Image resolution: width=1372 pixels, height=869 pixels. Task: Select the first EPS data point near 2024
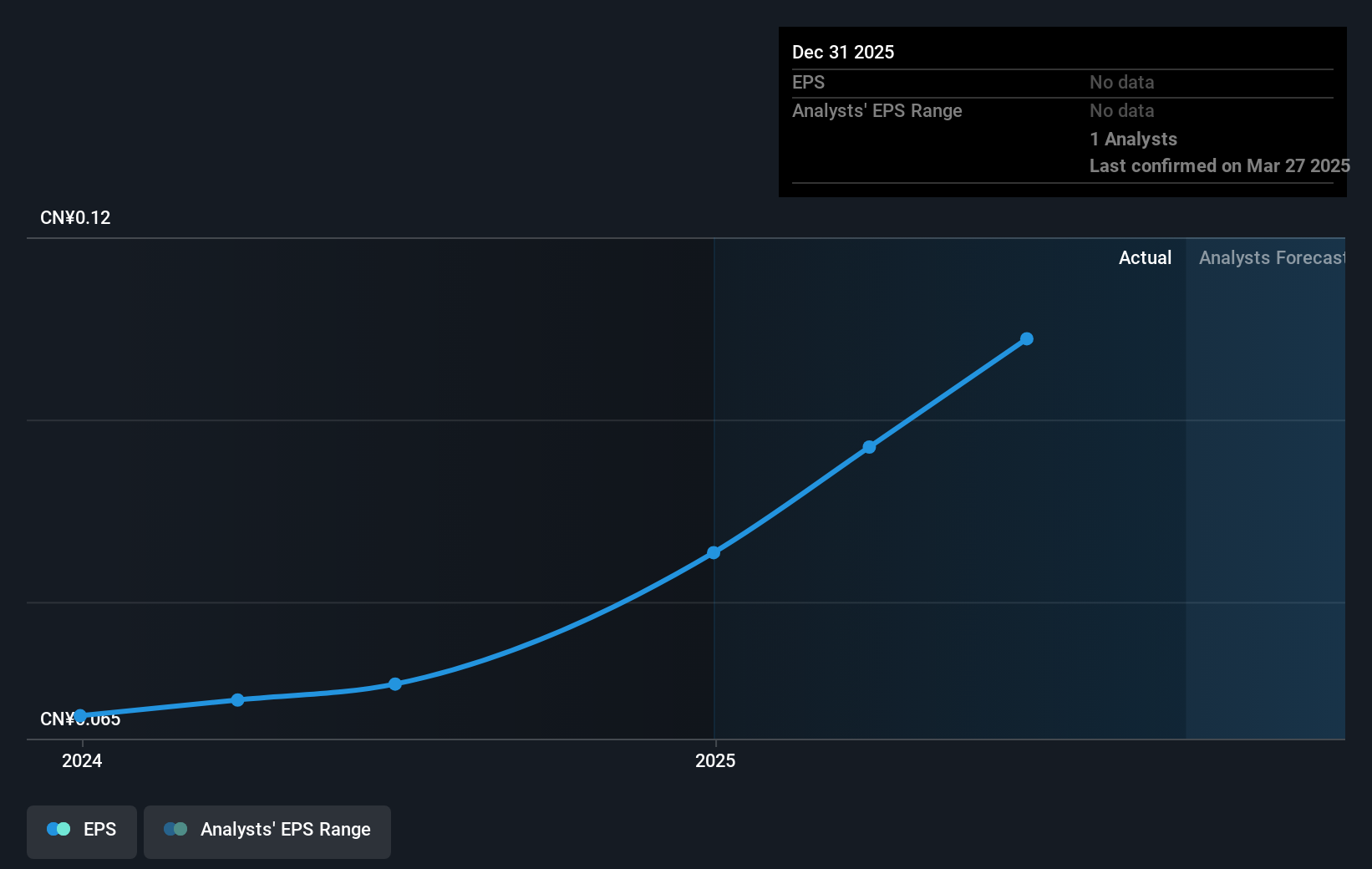(x=80, y=715)
